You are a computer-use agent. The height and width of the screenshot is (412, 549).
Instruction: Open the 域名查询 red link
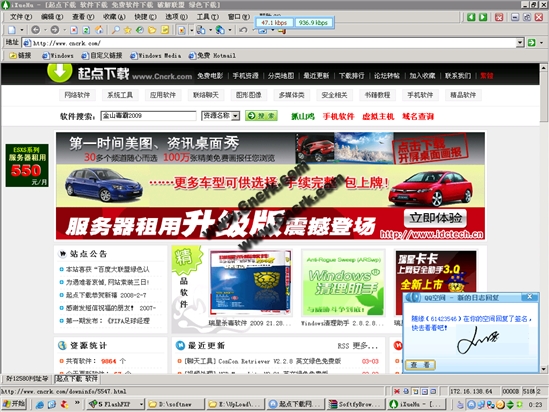(418, 116)
